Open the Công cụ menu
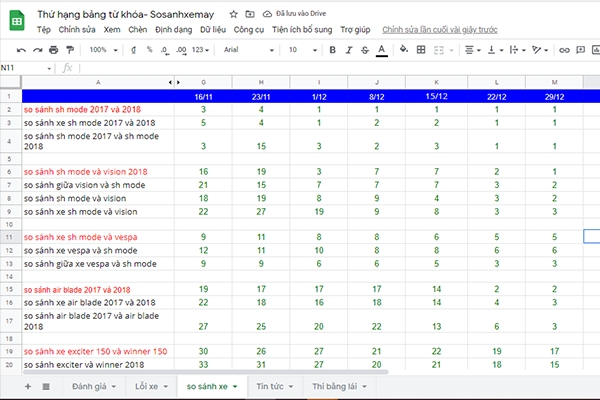 249,30
